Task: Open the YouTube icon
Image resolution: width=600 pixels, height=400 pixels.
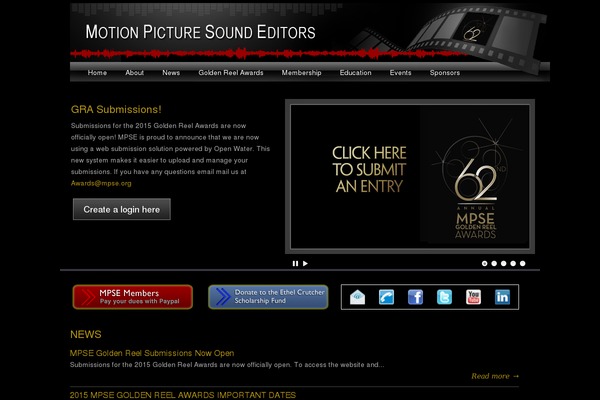Action: tap(473, 297)
